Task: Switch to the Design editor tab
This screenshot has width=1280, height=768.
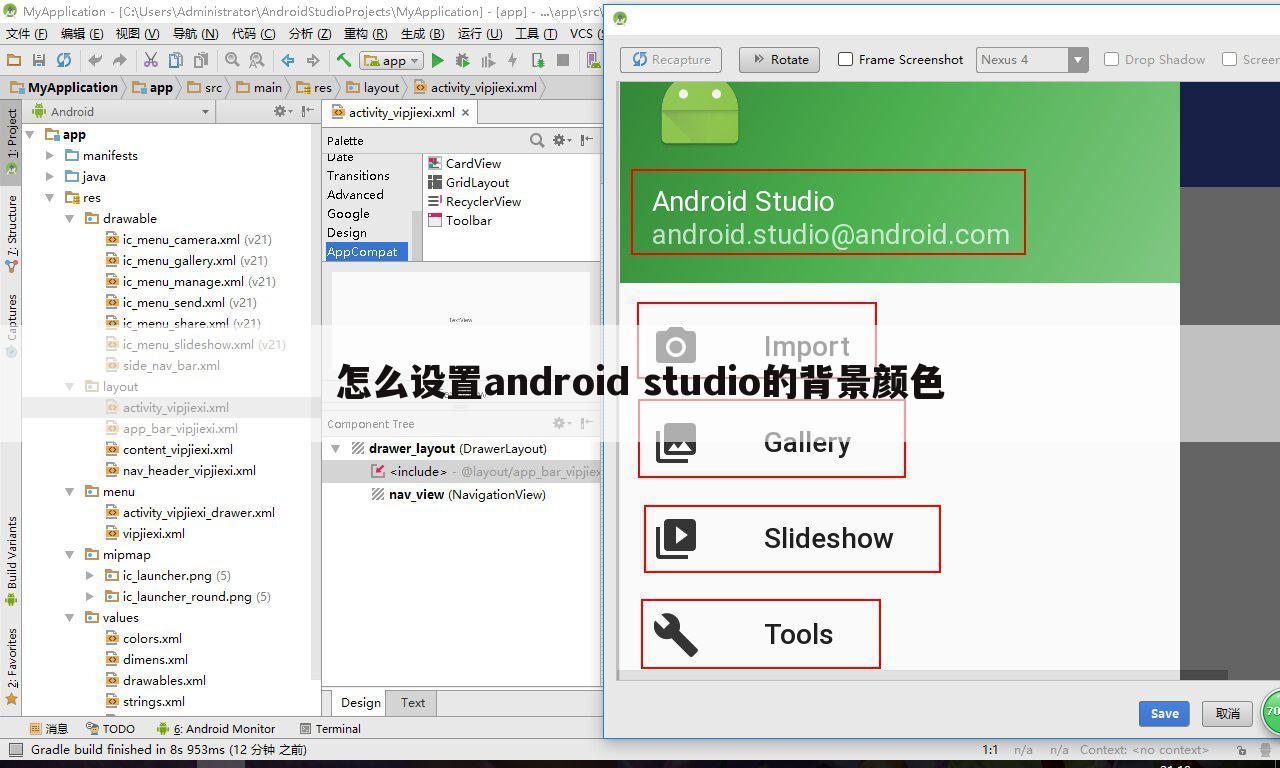Action: click(360, 702)
